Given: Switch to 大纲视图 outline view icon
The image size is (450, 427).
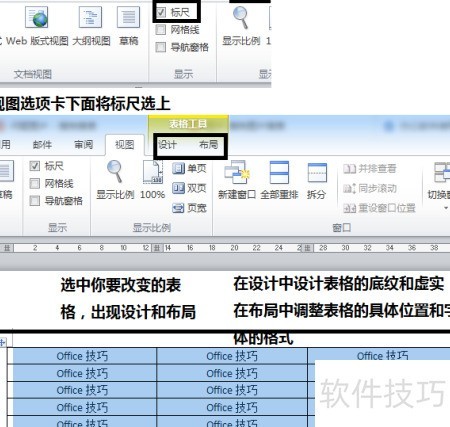Looking at the screenshot, I should (x=90, y=18).
